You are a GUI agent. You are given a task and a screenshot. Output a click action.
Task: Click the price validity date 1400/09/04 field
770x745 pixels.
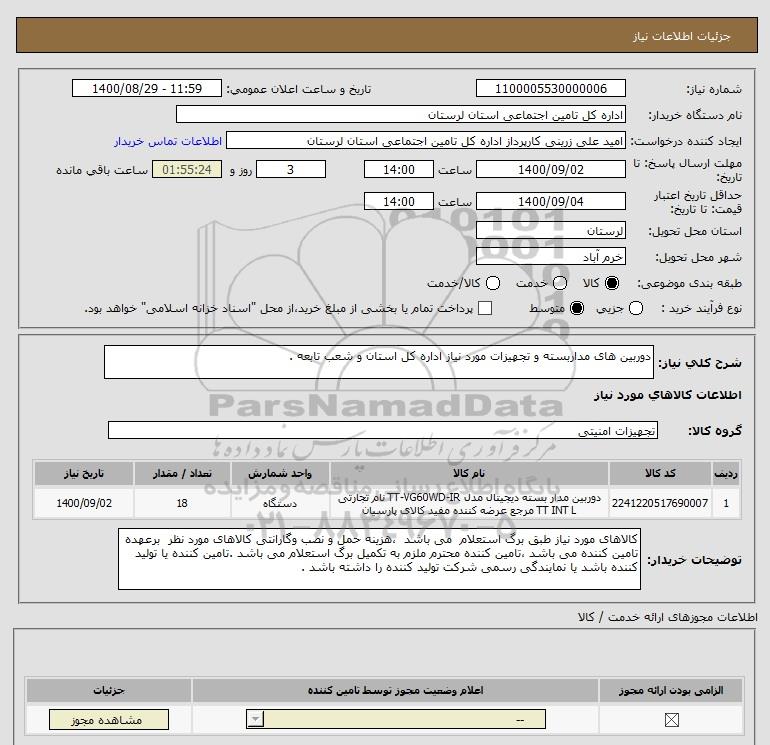(x=550, y=201)
